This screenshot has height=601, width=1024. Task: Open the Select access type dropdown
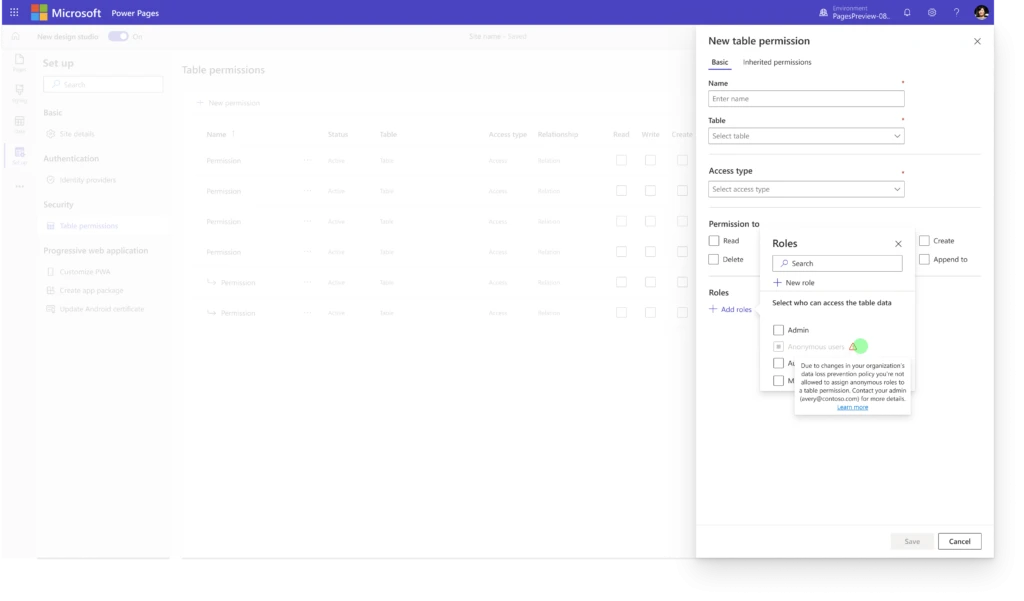tap(806, 188)
